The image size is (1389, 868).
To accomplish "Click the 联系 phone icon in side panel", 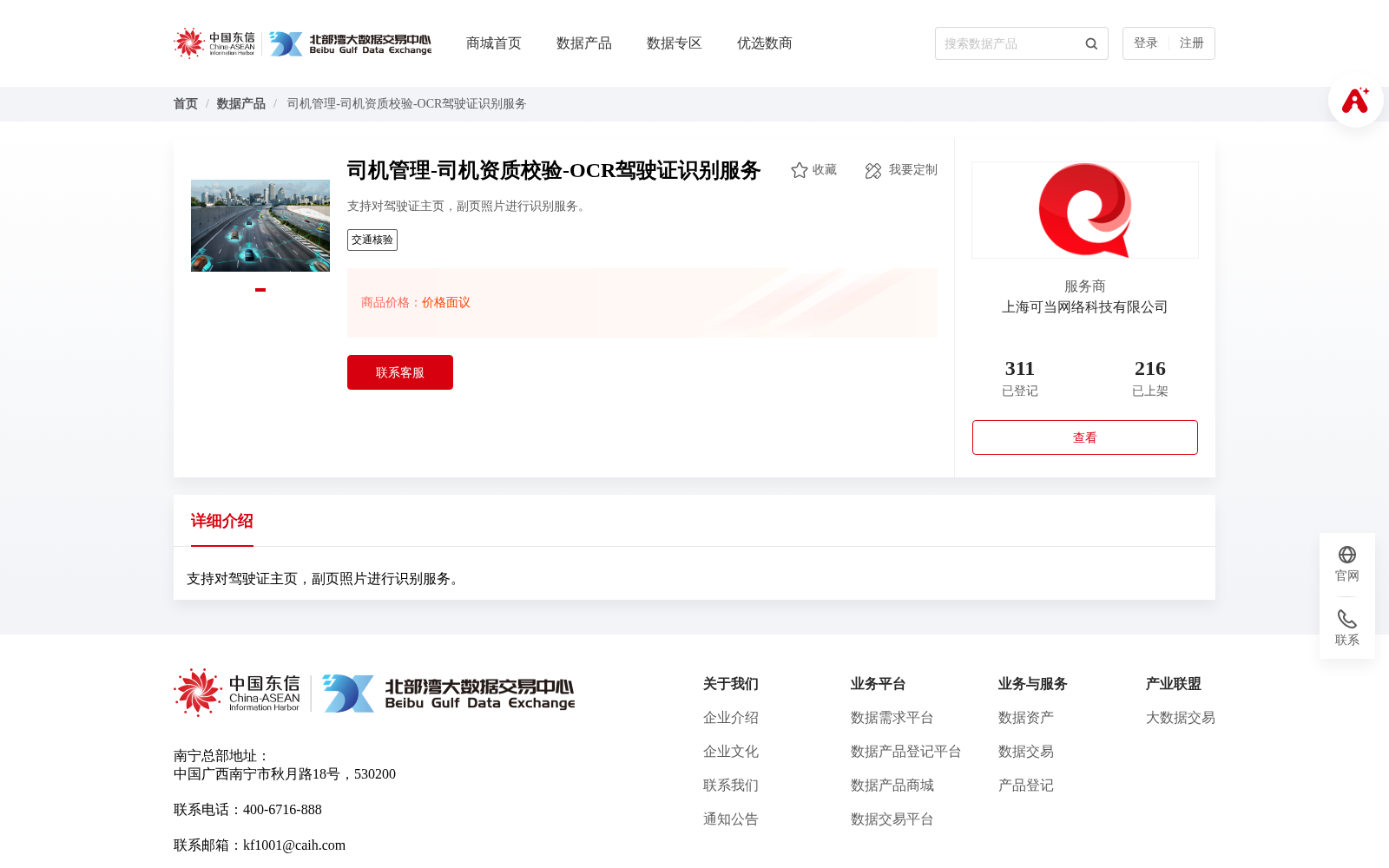I will pos(1347,619).
